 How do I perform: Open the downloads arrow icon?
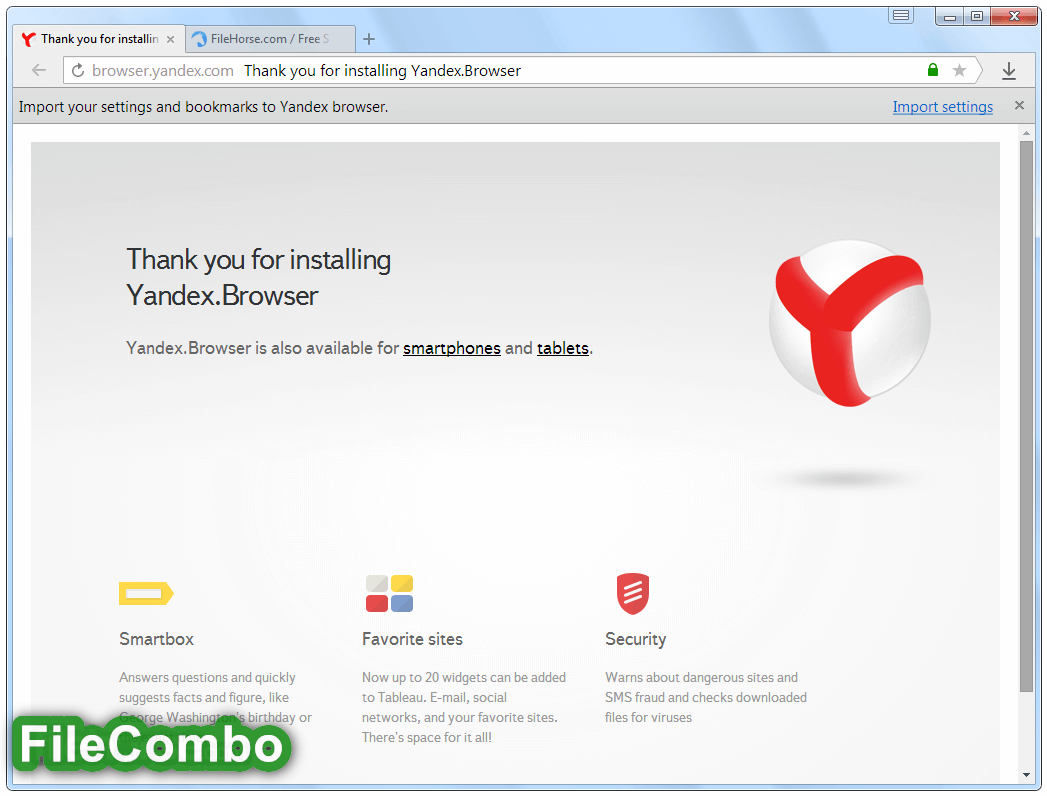click(1009, 71)
